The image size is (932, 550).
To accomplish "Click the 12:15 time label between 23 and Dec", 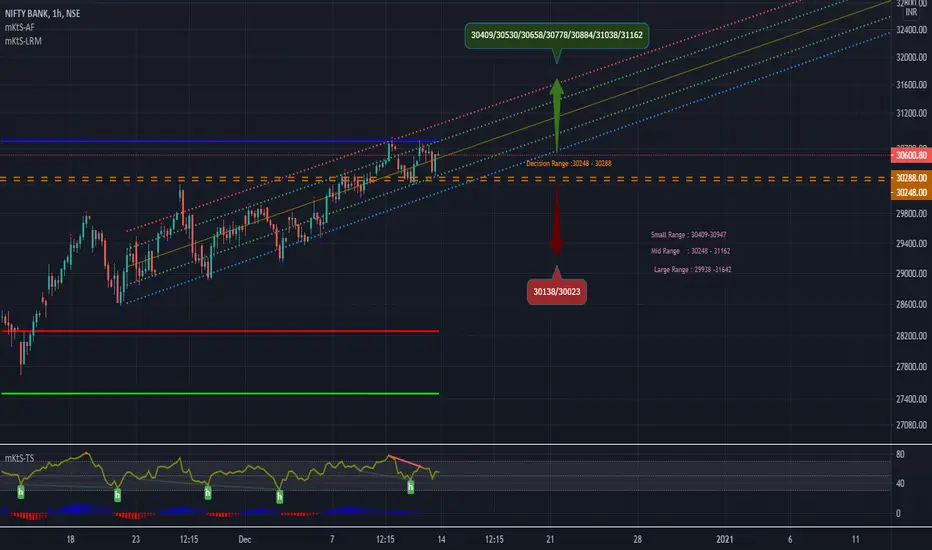I will click(189, 539).
